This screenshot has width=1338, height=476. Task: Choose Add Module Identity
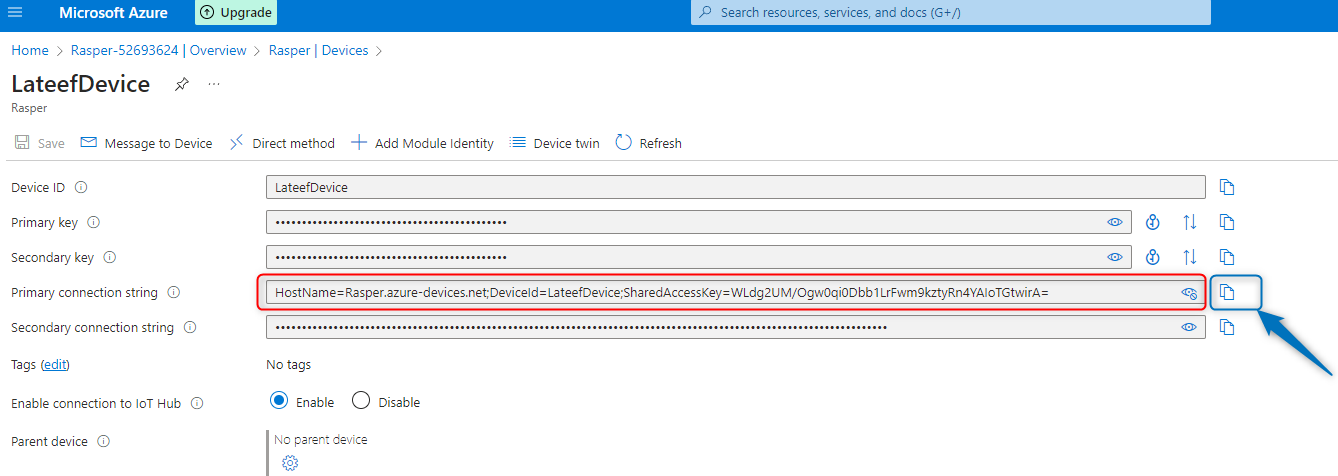tap(422, 143)
